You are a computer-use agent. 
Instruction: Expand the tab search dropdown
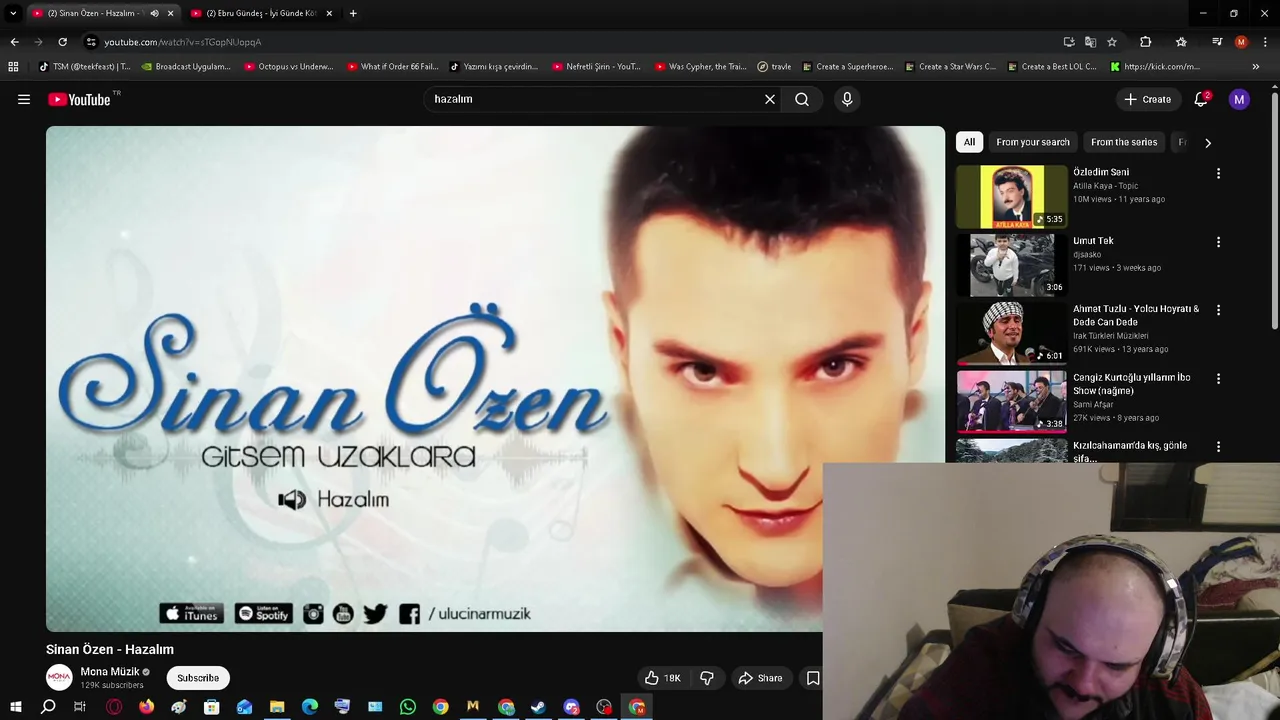point(13,13)
